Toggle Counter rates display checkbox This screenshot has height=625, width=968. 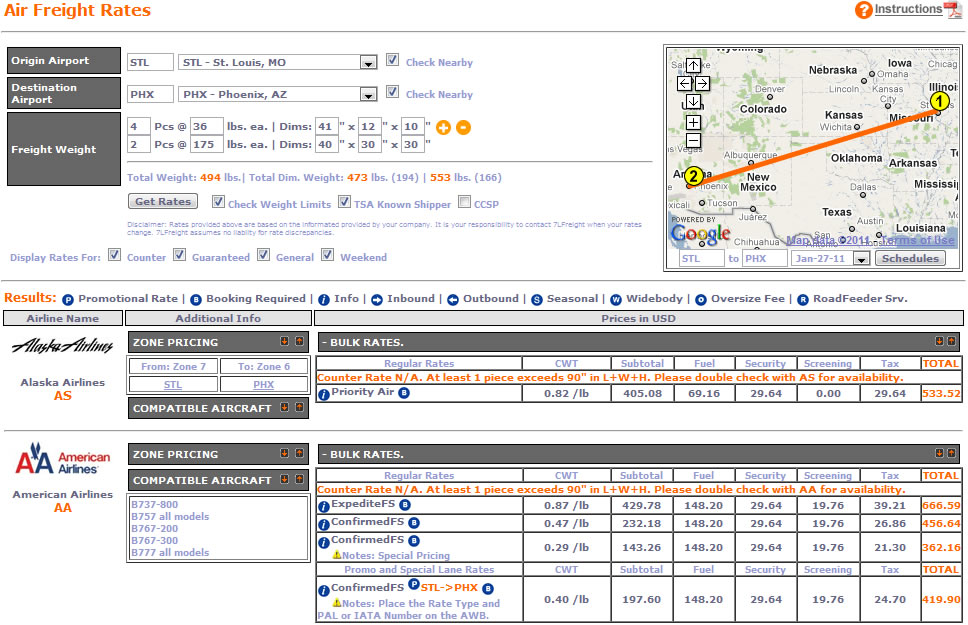pos(114,254)
